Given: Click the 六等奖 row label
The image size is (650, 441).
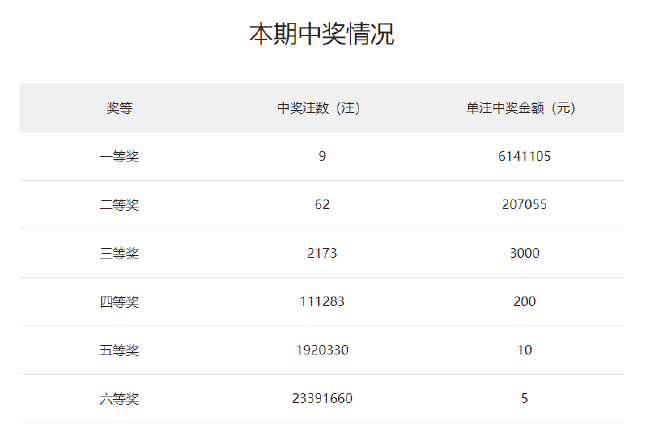Looking at the screenshot, I should pyautogui.click(x=119, y=399).
